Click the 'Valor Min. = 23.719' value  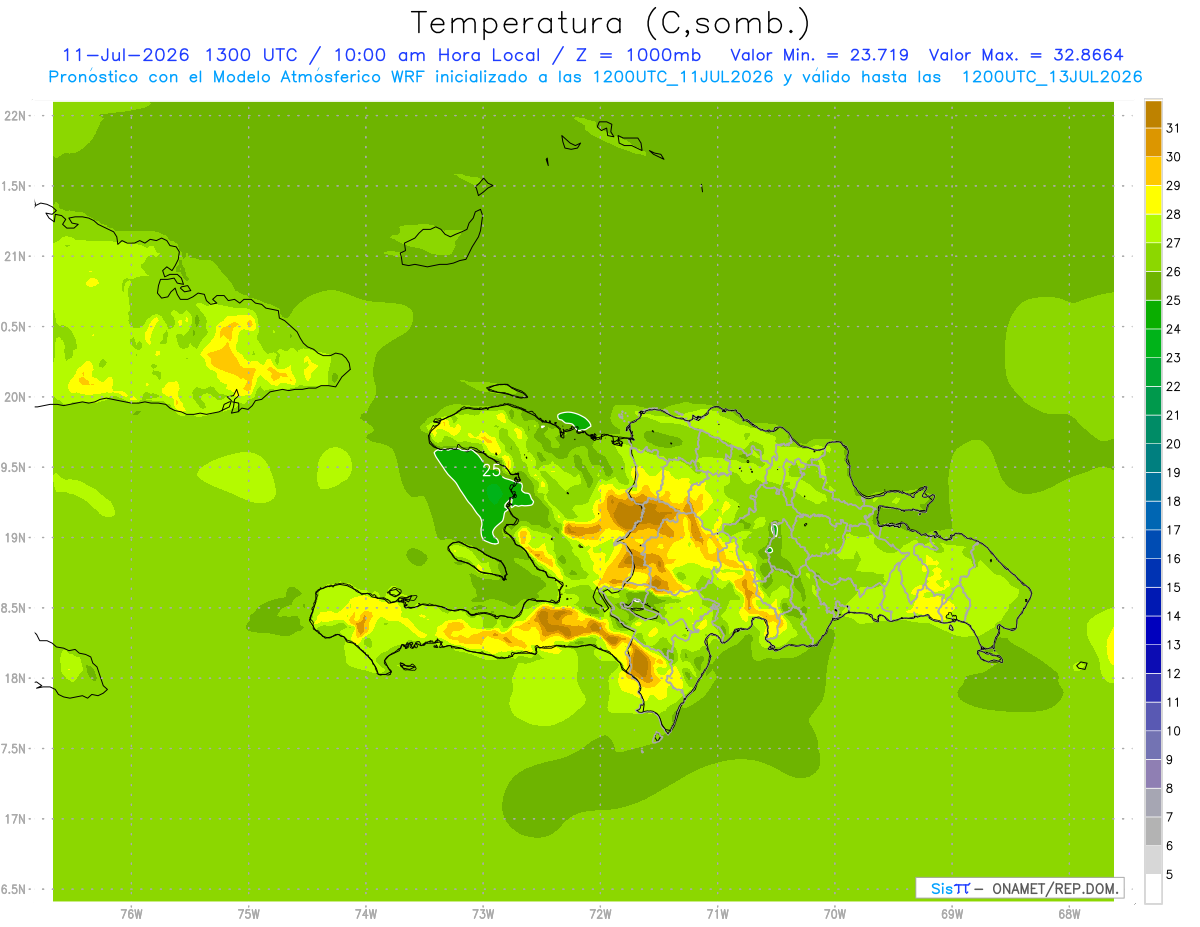point(820,55)
